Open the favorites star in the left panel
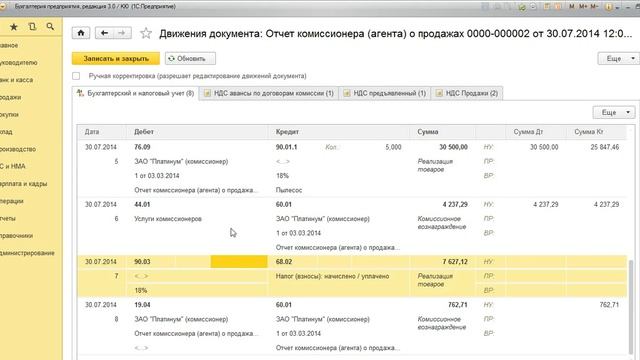640x360 pixels. [14, 27]
